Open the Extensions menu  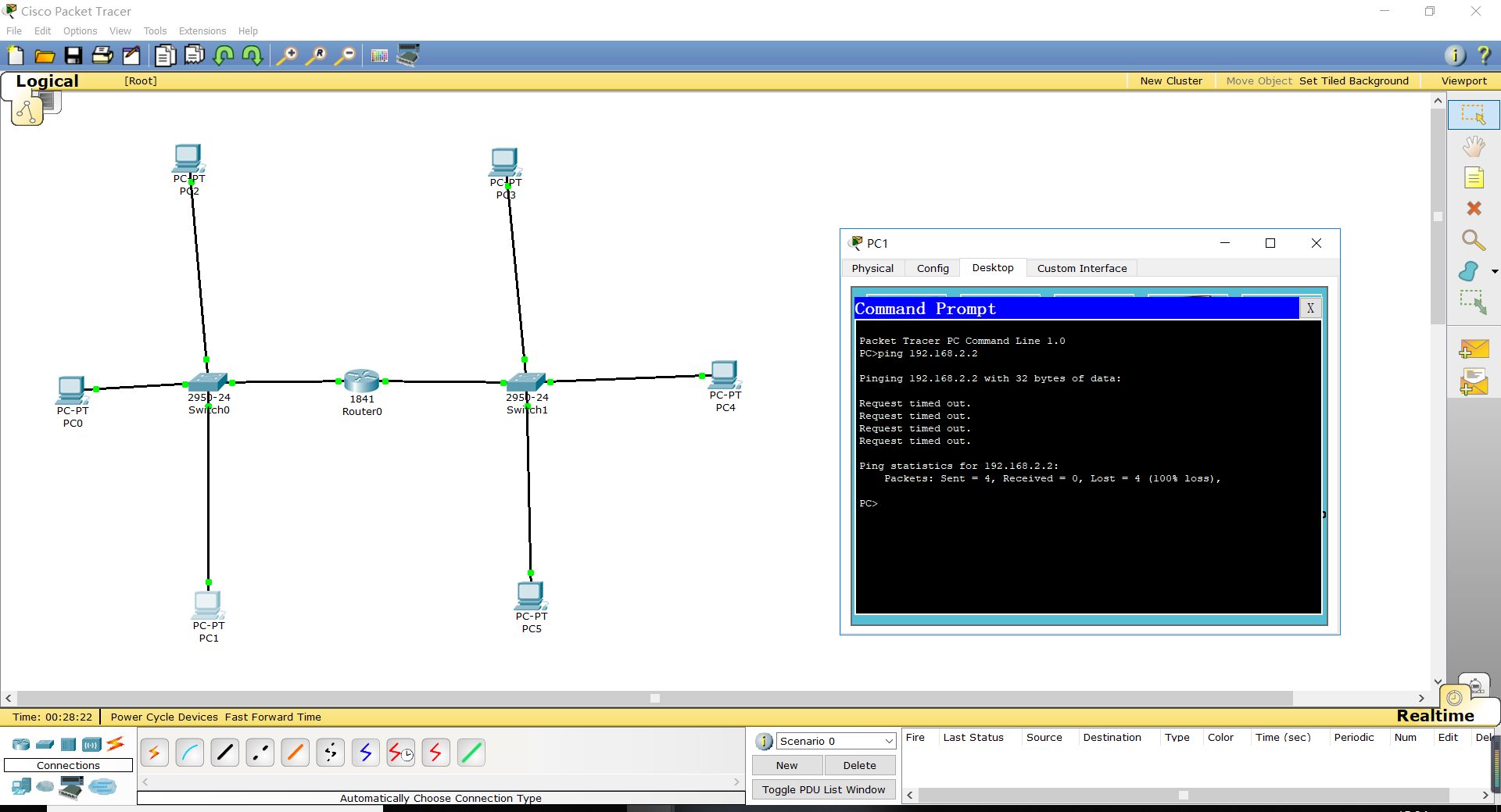click(202, 31)
